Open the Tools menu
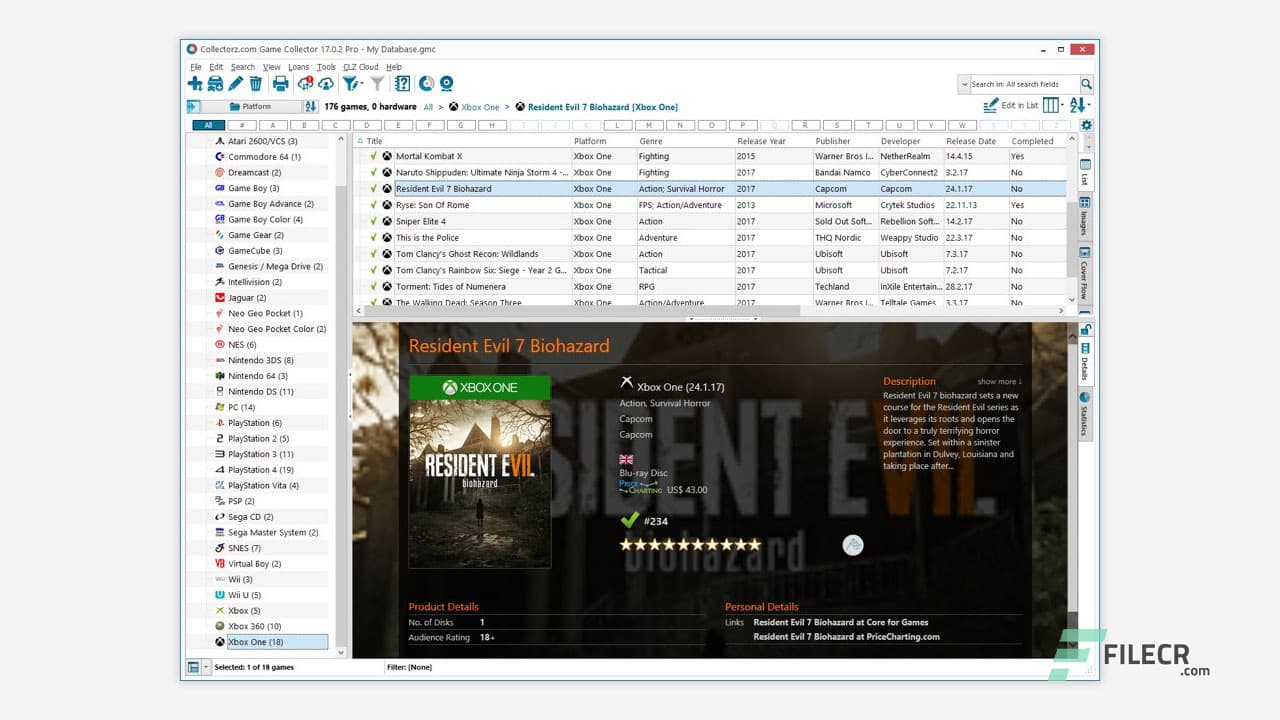 (x=325, y=66)
